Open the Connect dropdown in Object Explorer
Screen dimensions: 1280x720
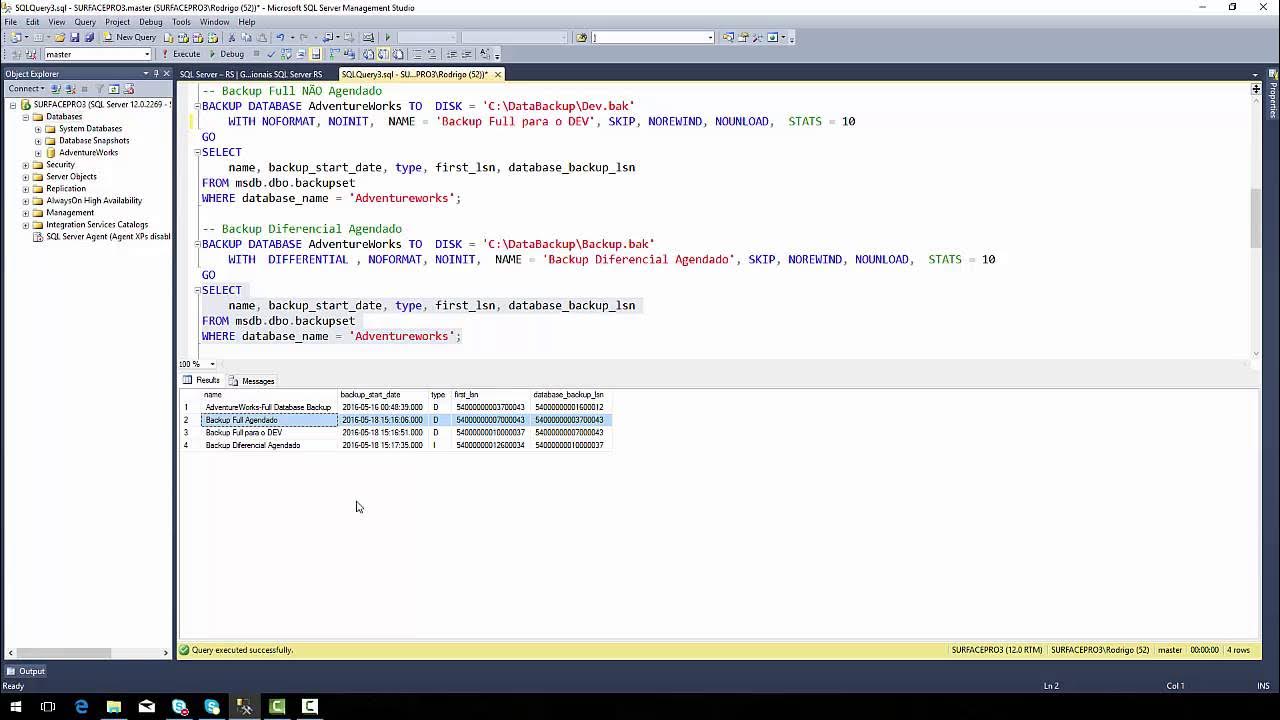(x=26, y=89)
